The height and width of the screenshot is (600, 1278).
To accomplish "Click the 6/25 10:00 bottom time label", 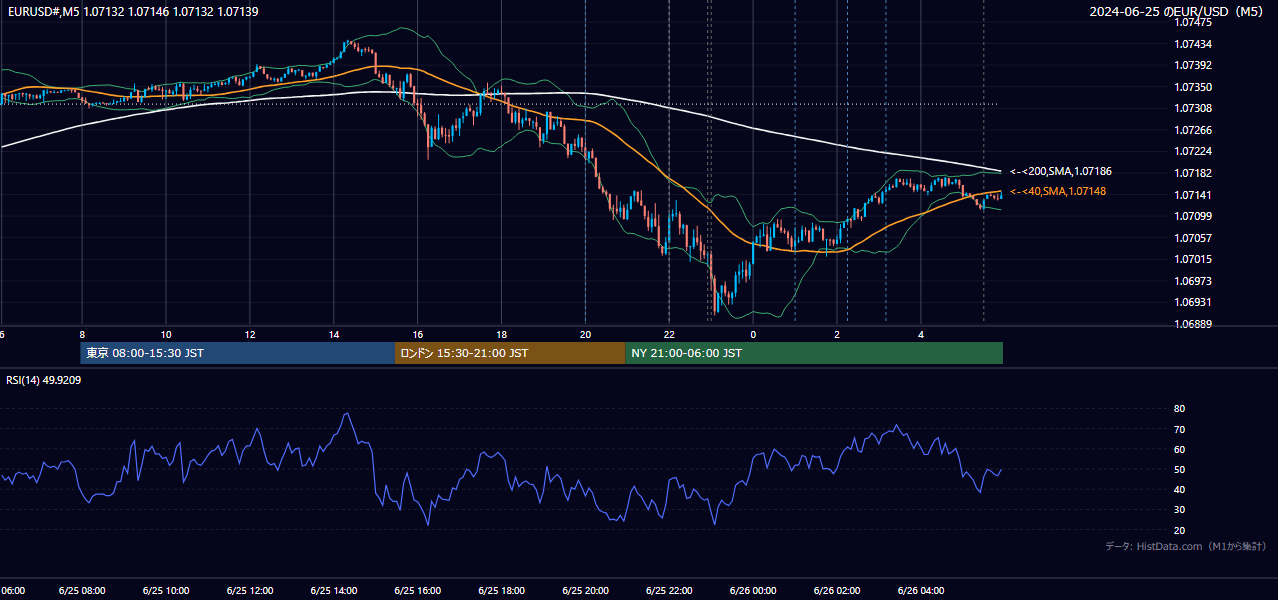I will (166, 590).
